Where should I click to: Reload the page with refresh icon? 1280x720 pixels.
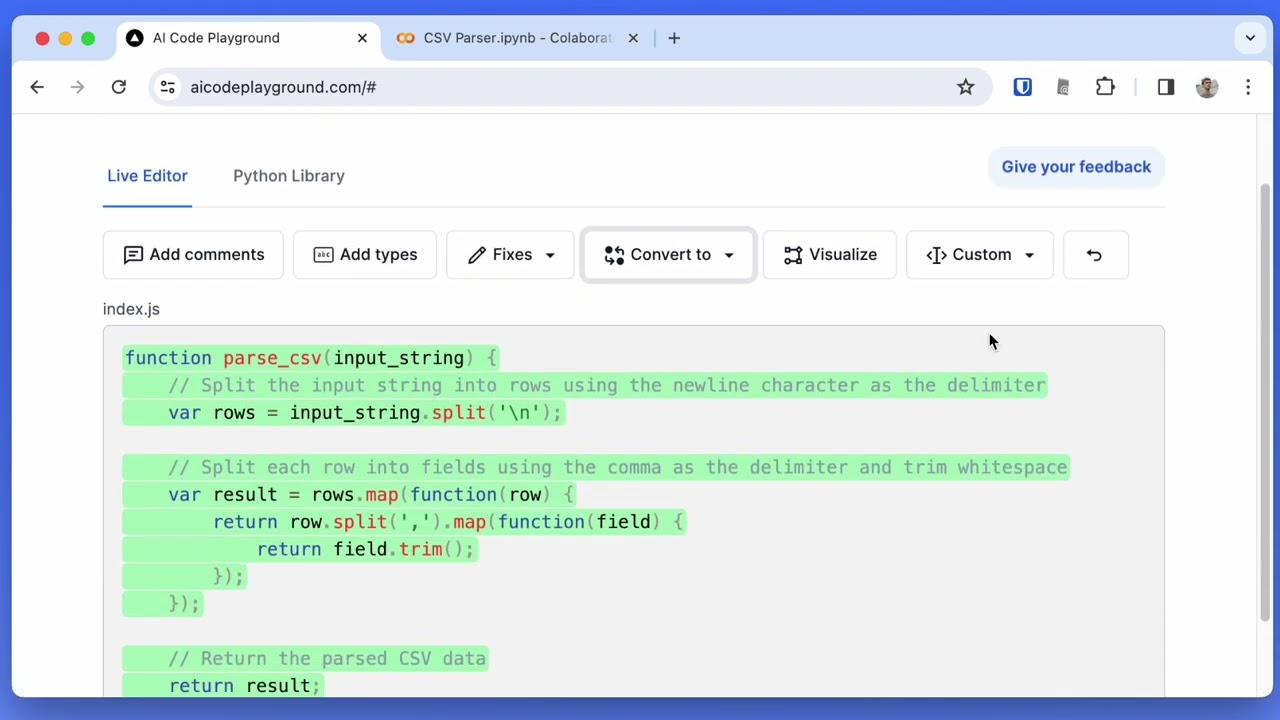(119, 87)
